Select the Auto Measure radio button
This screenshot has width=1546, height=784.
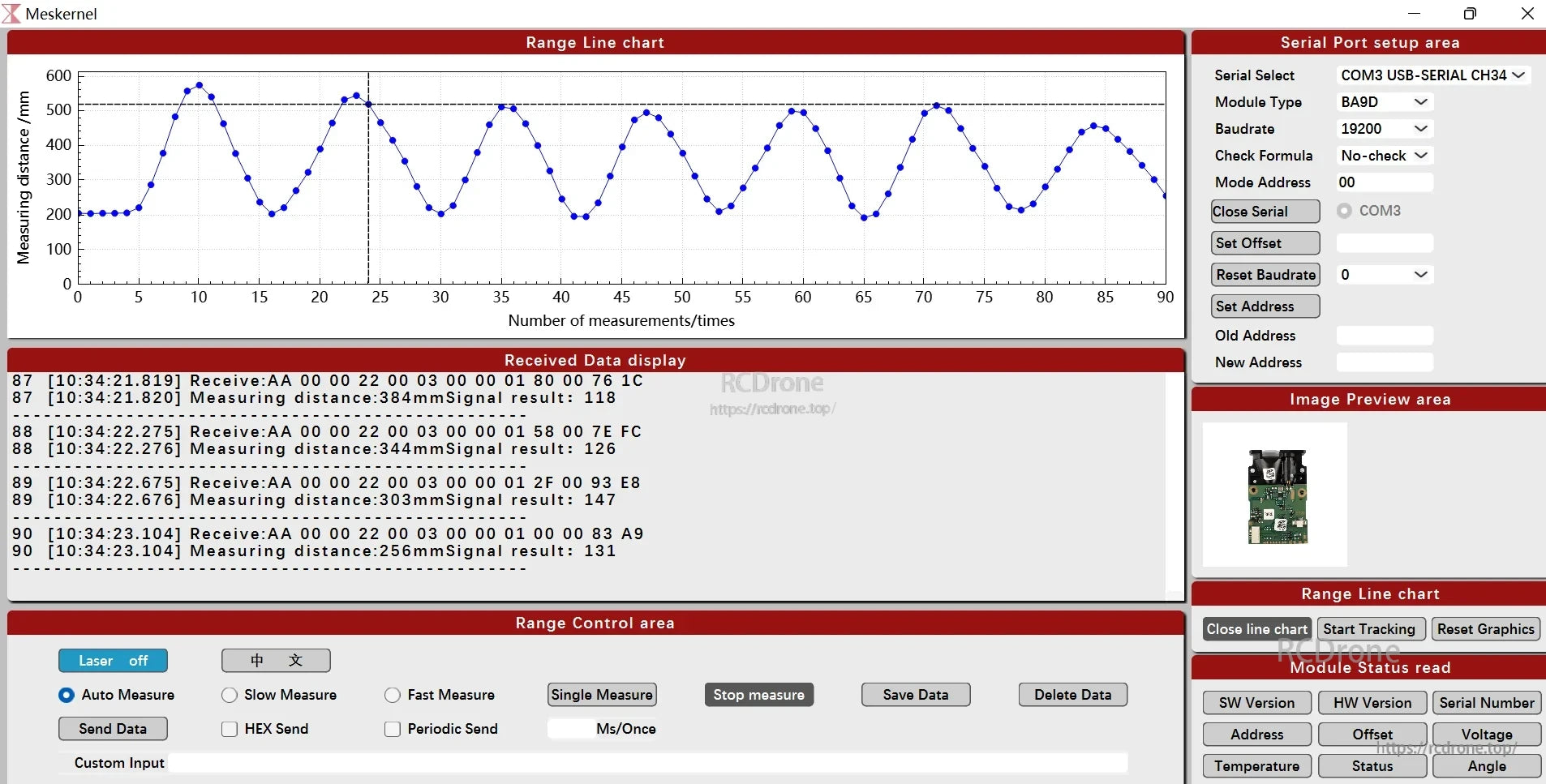click(x=67, y=695)
